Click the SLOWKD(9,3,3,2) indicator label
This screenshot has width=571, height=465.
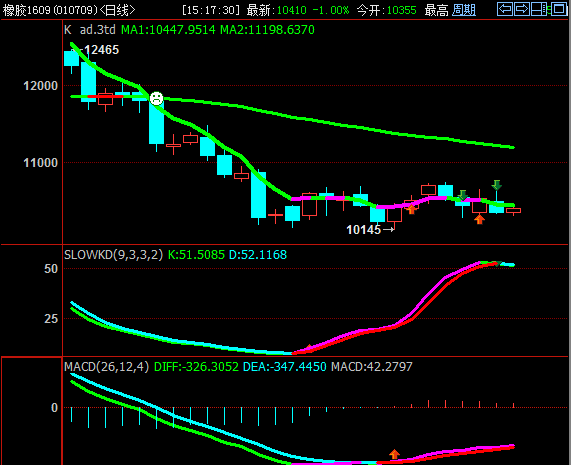pos(114,255)
